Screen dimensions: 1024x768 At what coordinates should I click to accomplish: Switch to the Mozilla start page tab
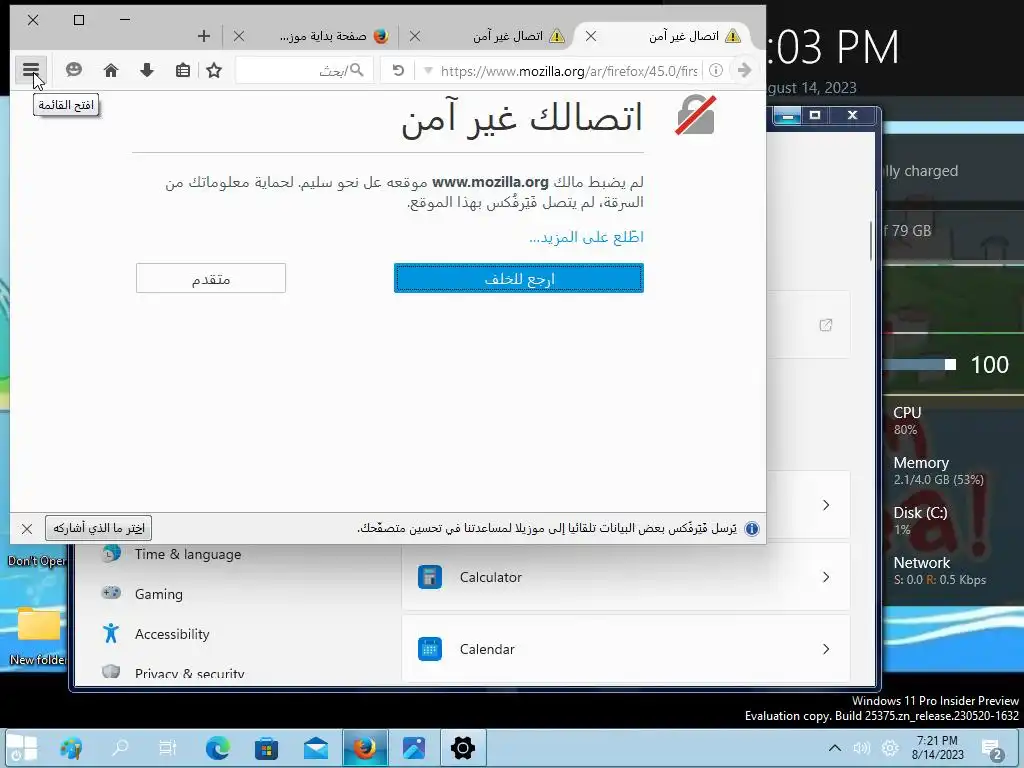click(x=323, y=37)
